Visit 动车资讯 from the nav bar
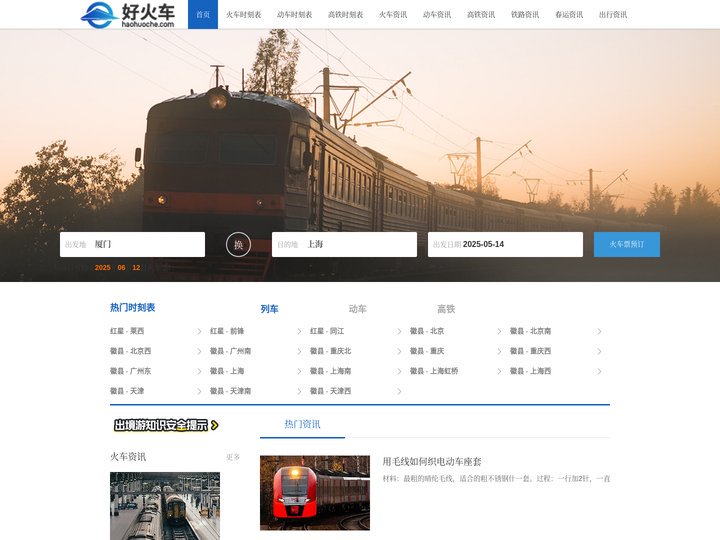 [437, 15]
